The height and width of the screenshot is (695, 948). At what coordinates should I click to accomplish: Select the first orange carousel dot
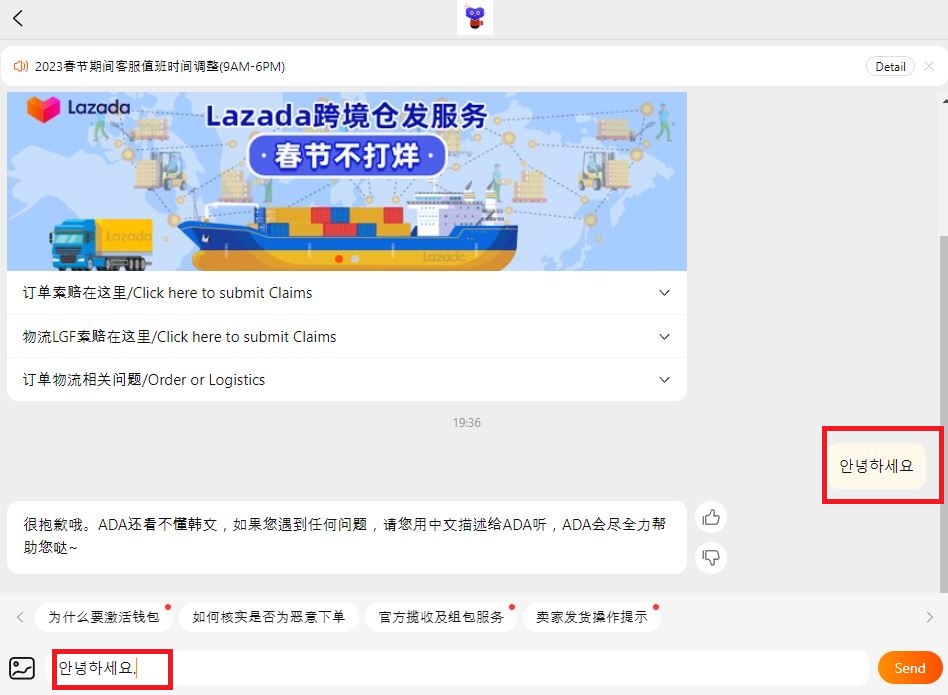[x=339, y=259]
